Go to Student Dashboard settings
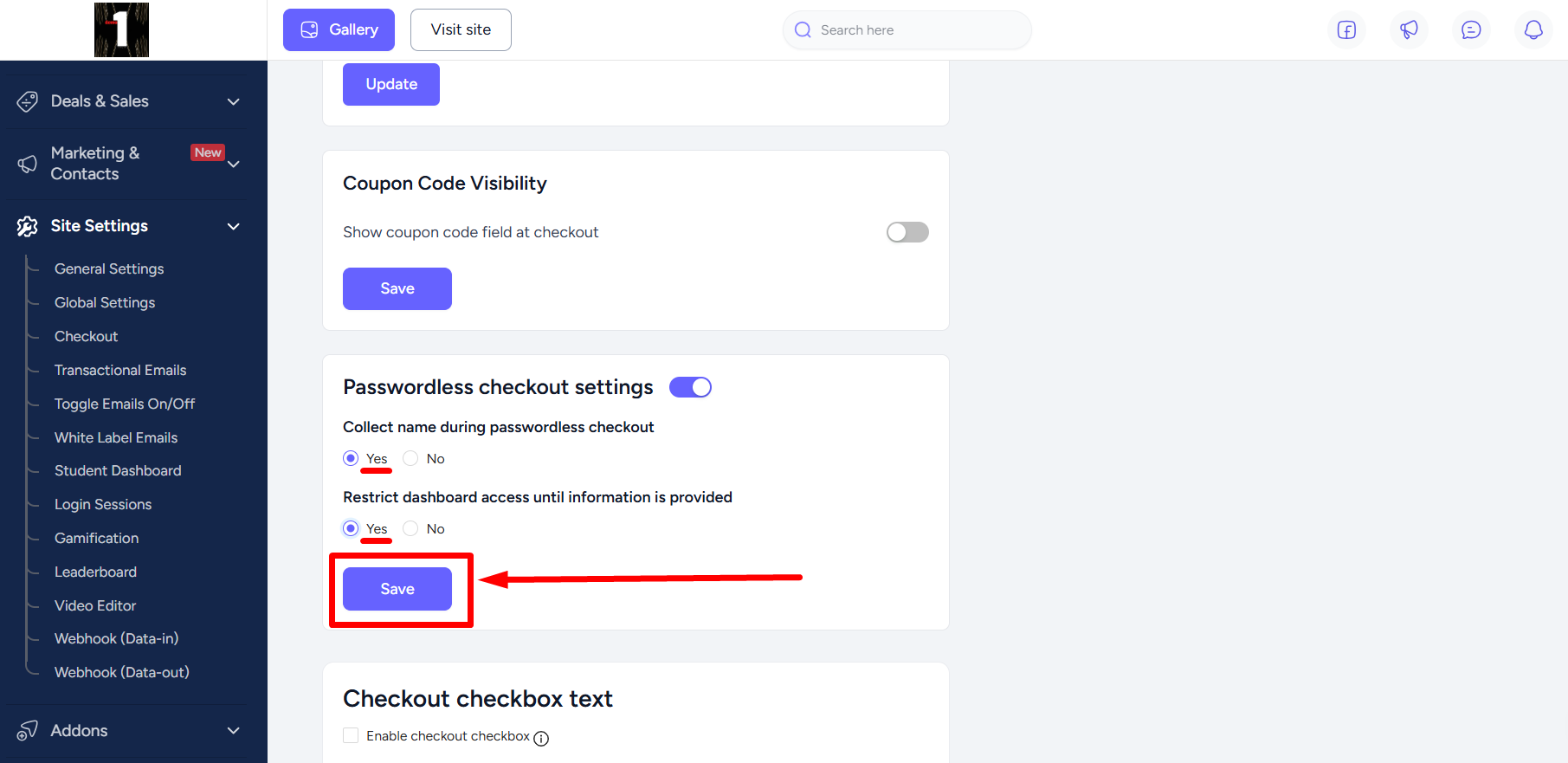Screen dimensions: 1568x763 click(118, 470)
